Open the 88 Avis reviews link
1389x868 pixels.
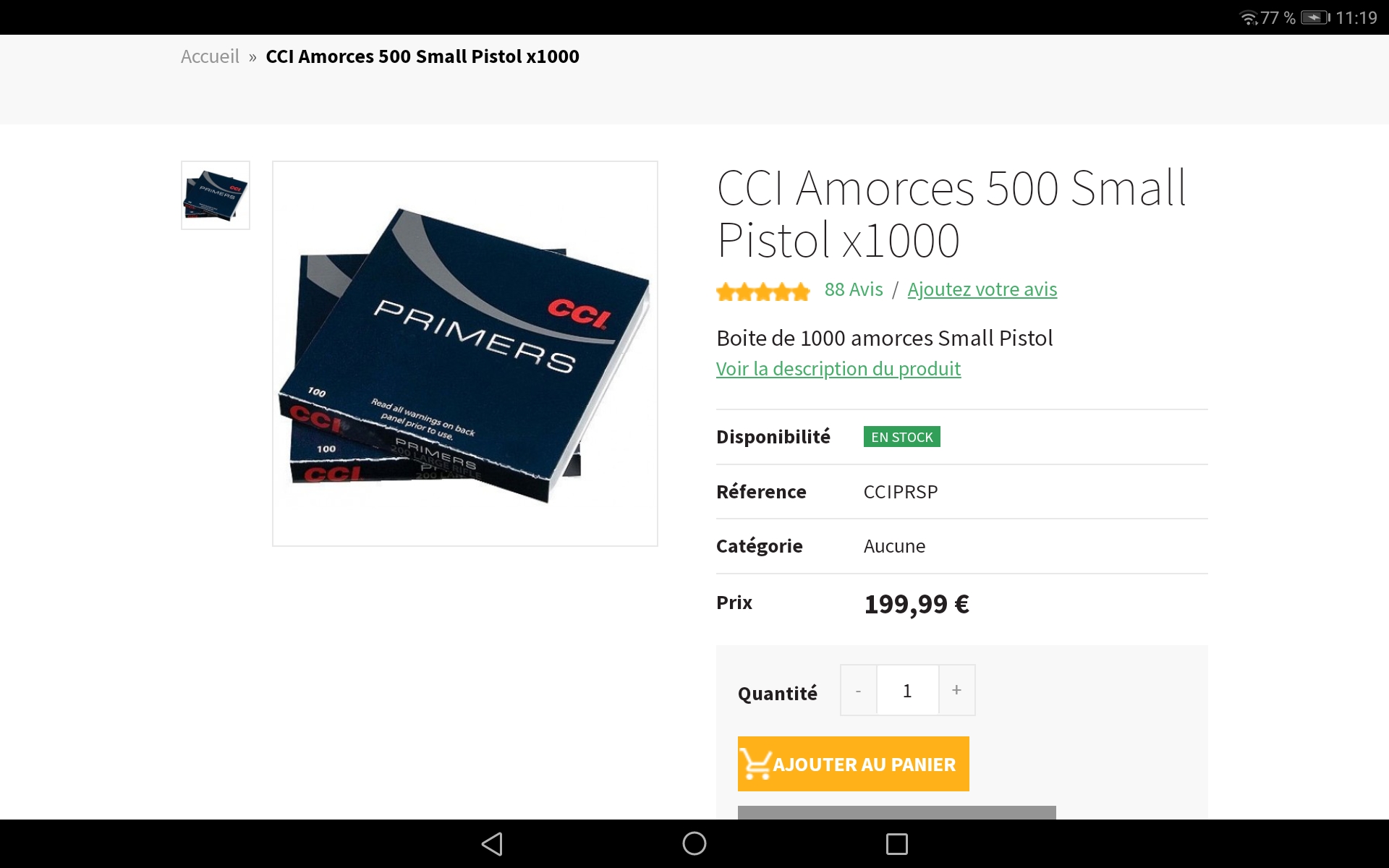854,289
